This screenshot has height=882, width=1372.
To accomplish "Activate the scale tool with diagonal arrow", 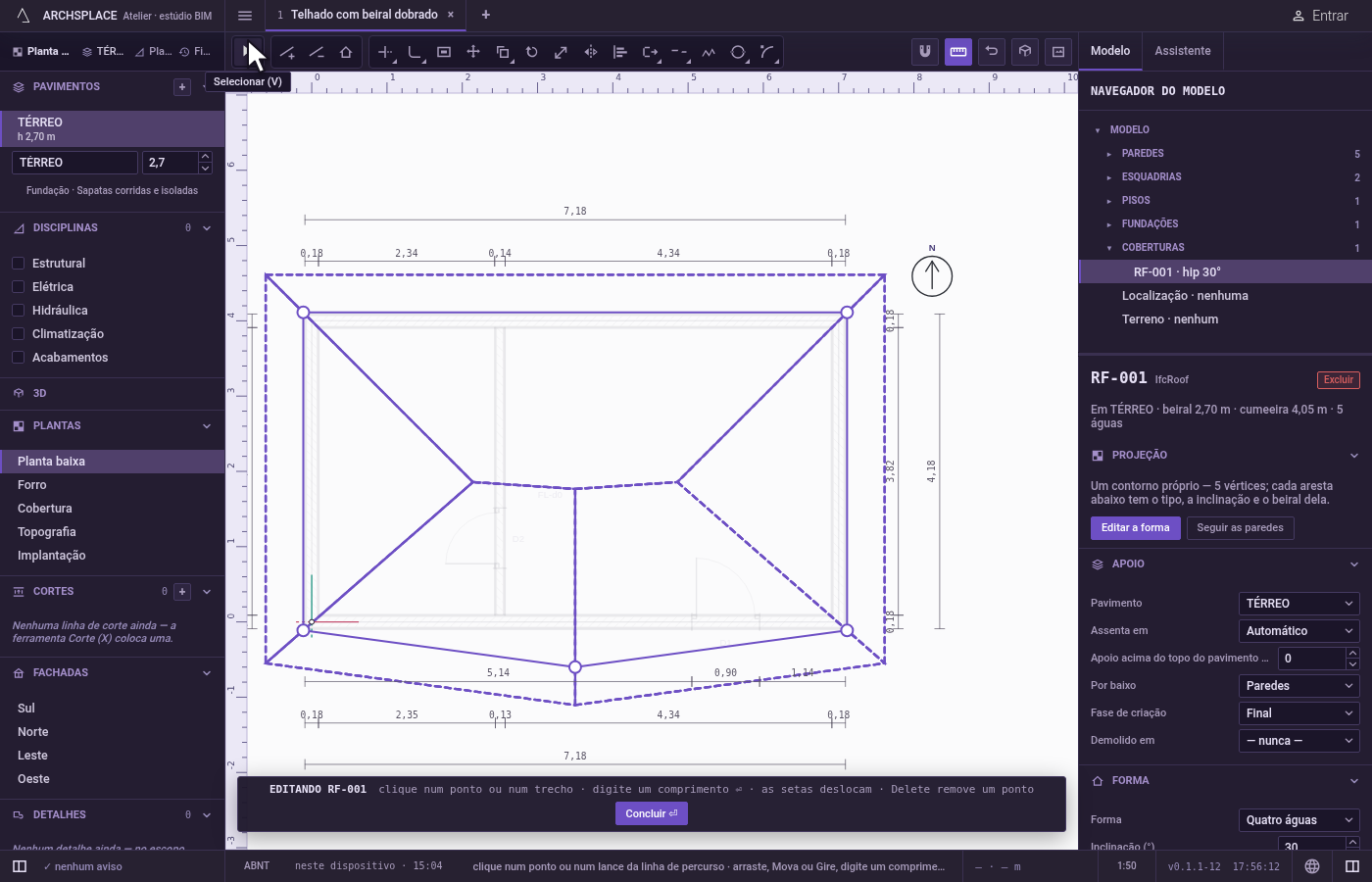I will tap(562, 52).
